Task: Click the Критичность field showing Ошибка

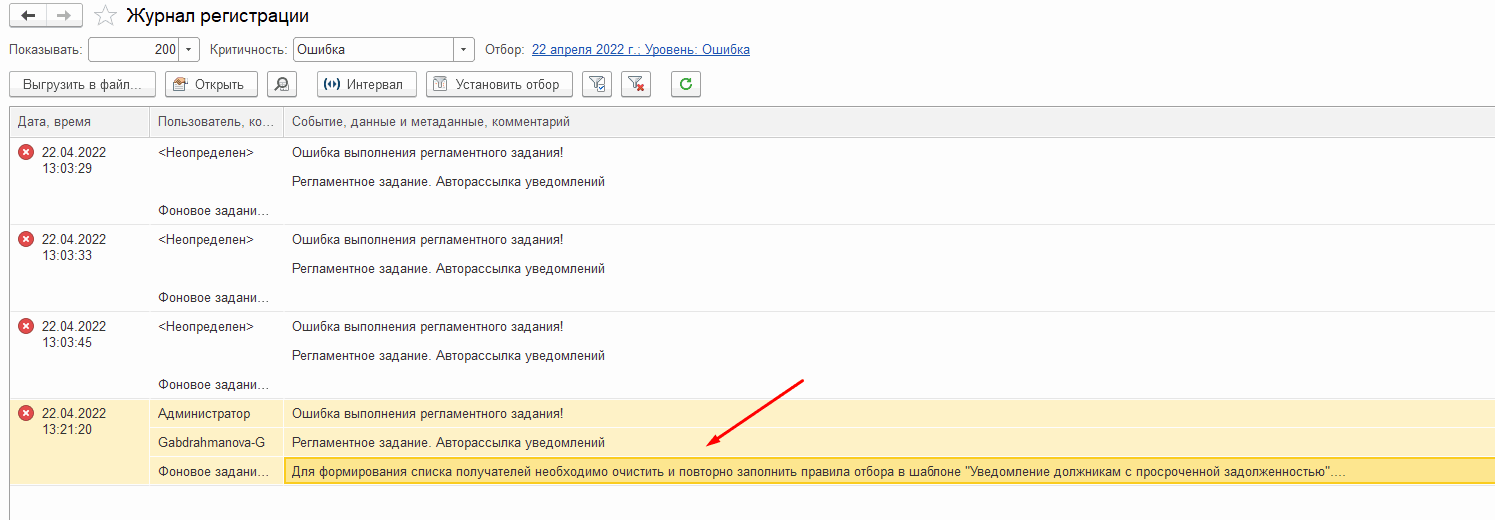Action: [374, 49]
